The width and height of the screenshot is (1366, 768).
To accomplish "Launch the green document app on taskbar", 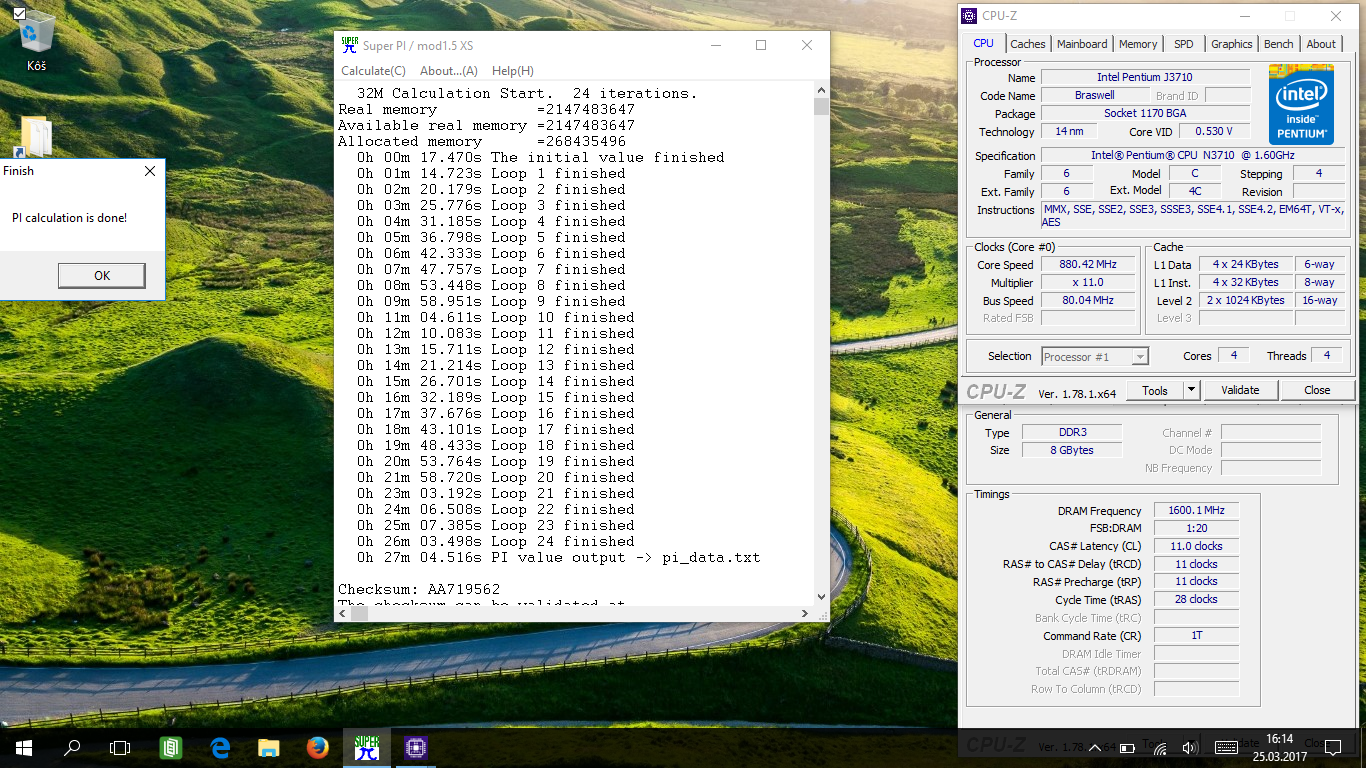I will [171, 747].
